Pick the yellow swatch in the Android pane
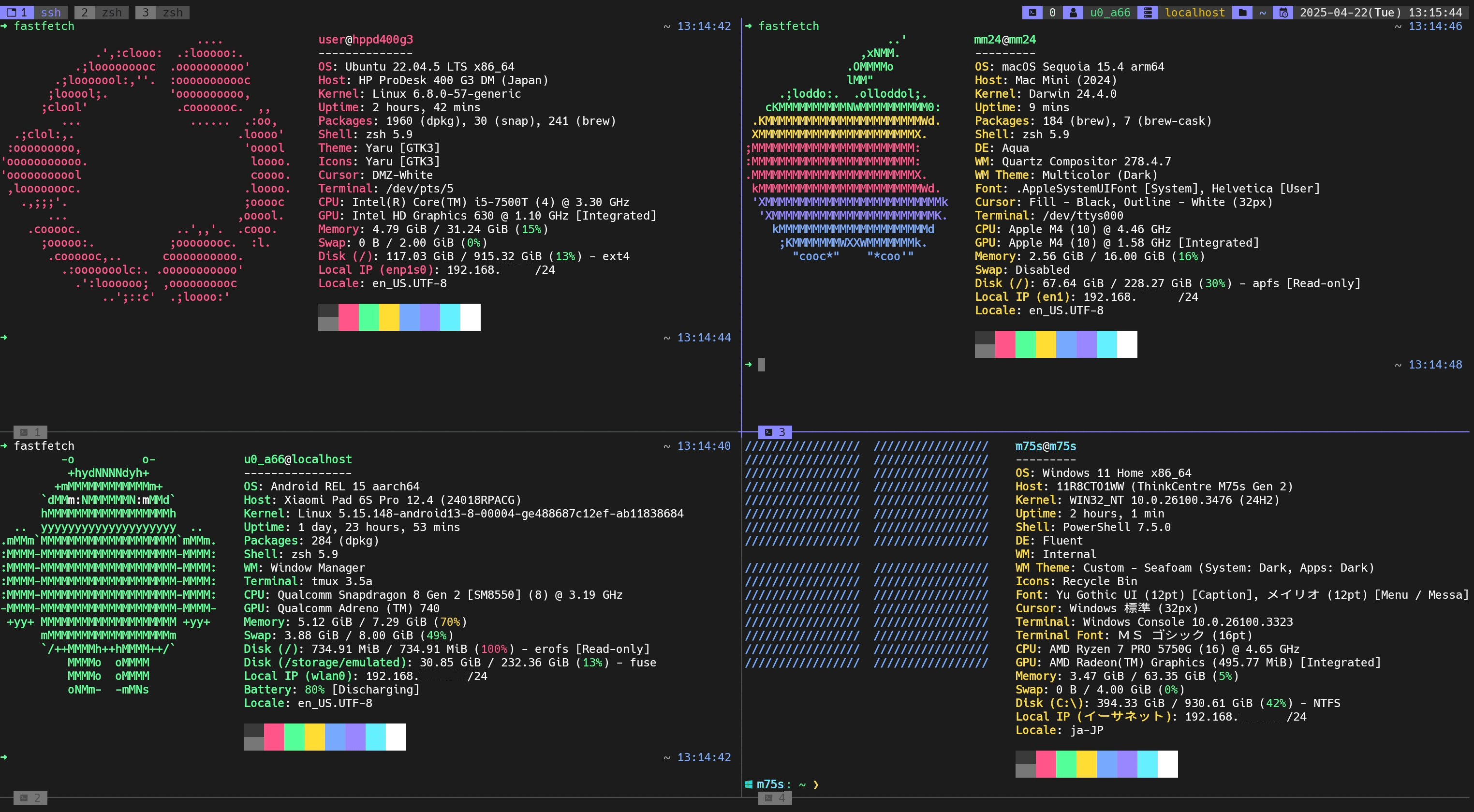Viewport: 1474px width, 812px height. (315, 737)
